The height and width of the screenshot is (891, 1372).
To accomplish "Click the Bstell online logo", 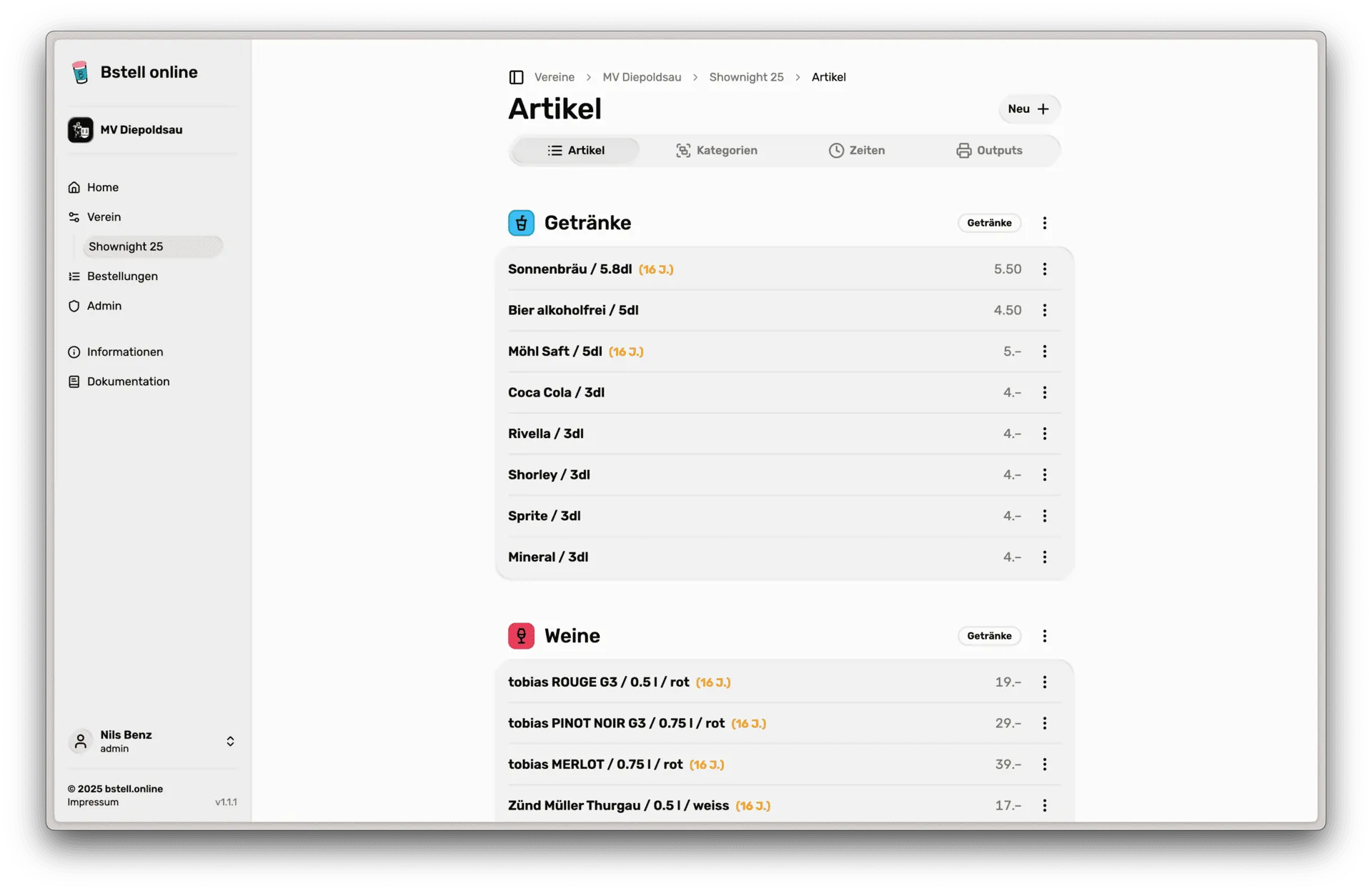I will click(x=80, y=72).
